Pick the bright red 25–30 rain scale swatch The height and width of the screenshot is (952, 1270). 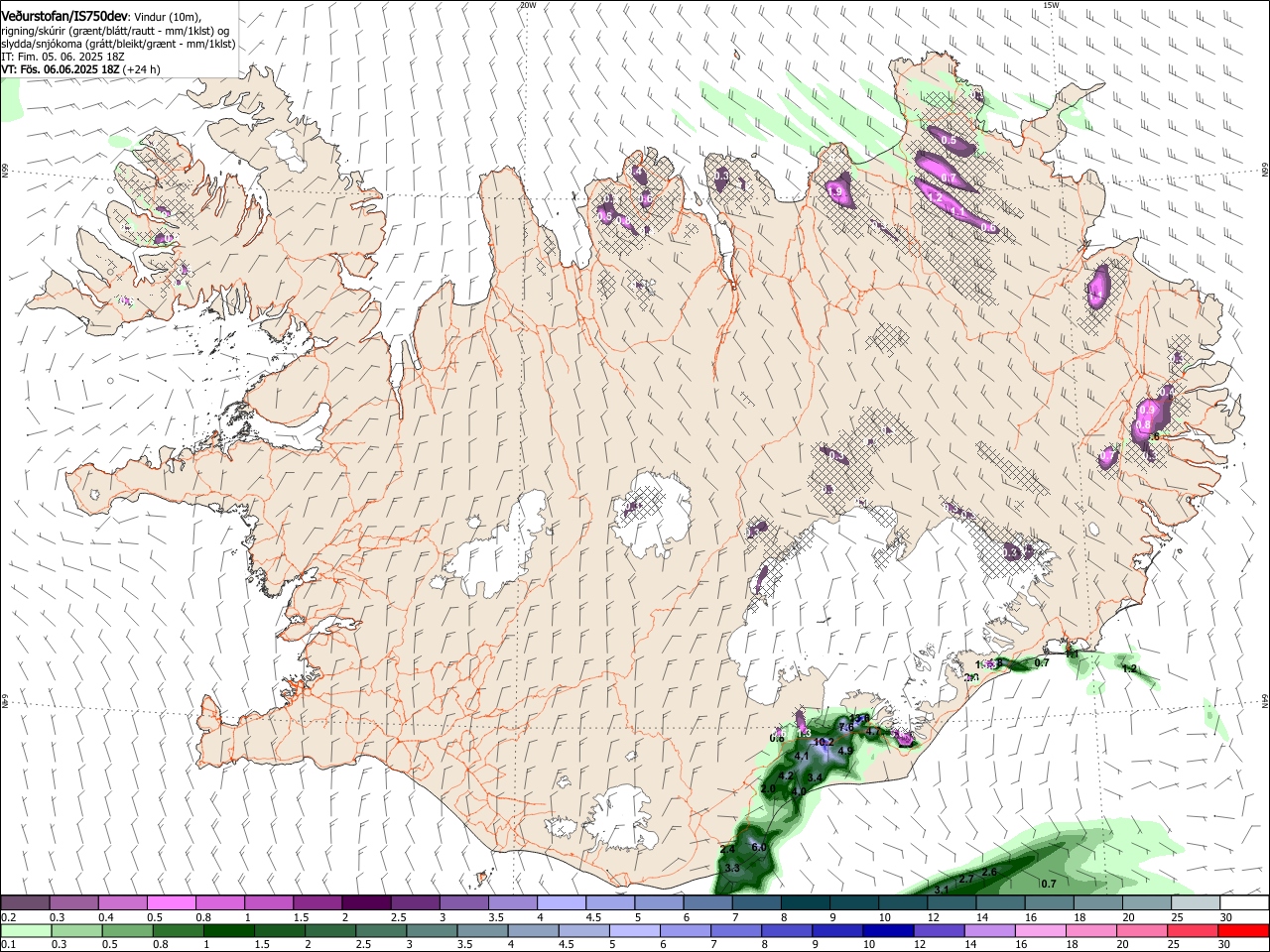(1243, 930)
